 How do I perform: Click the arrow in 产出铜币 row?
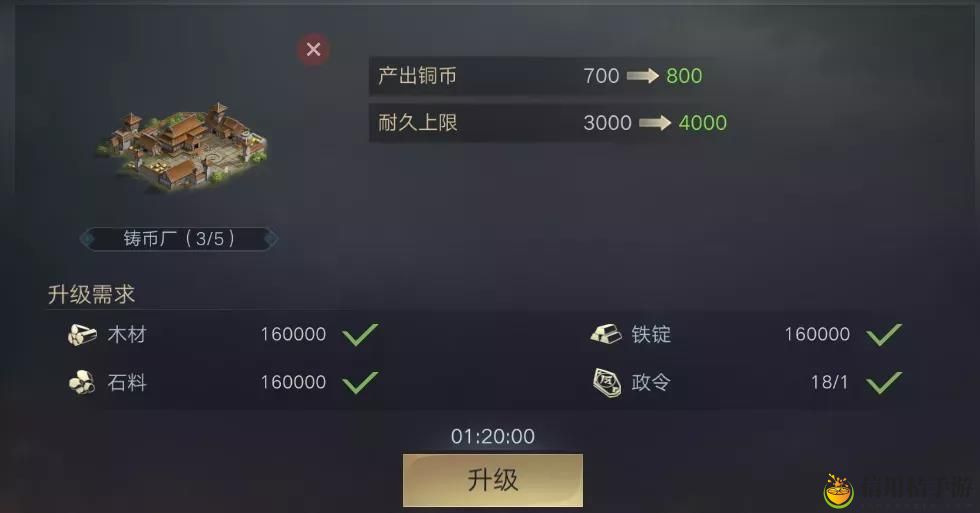tap(642, 76)
